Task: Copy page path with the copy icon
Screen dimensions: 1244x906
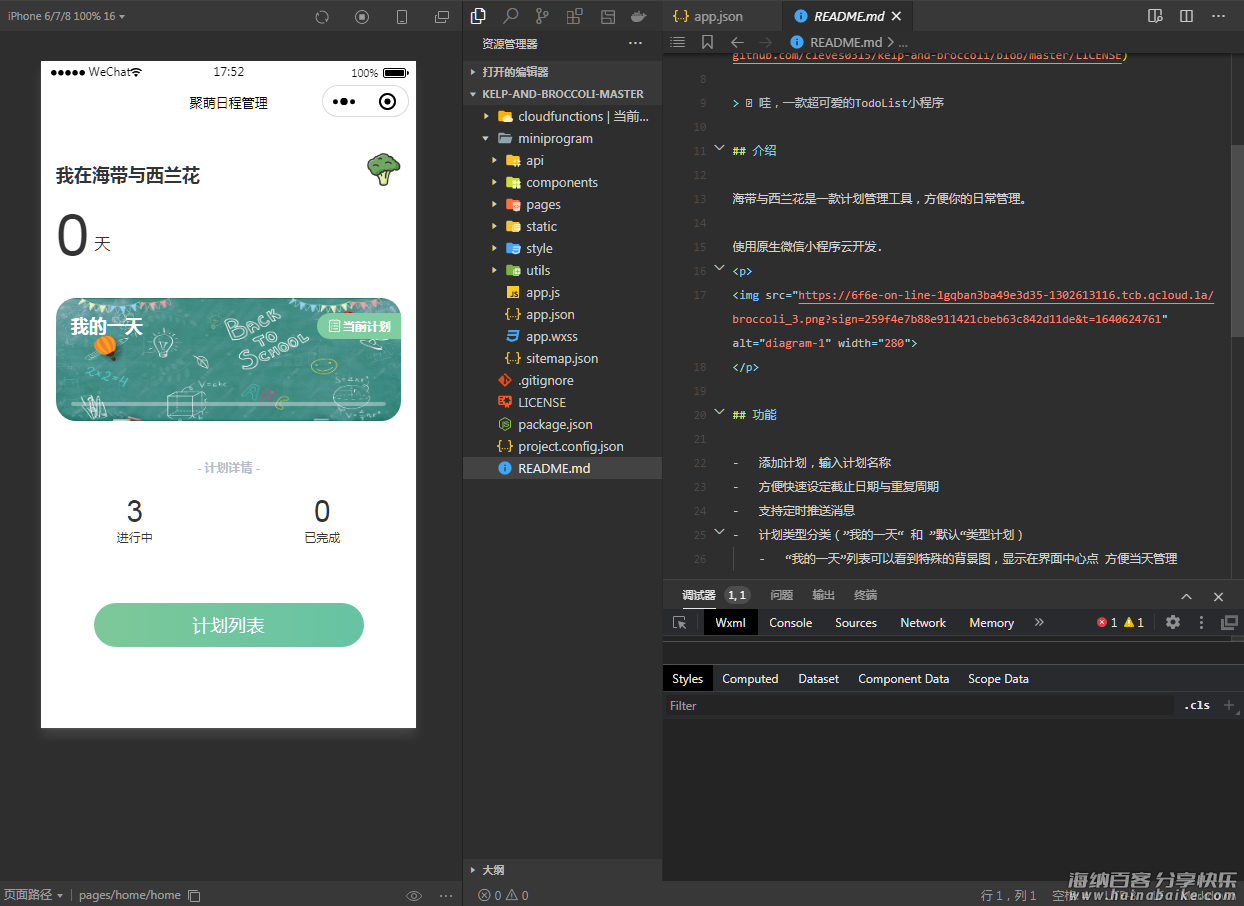Action: point(195,895)
